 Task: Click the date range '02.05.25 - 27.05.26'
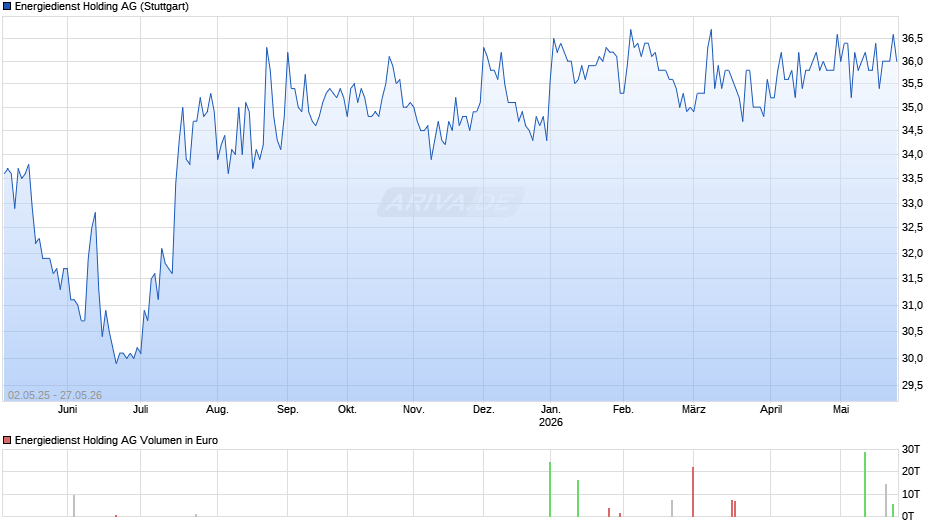55,395
